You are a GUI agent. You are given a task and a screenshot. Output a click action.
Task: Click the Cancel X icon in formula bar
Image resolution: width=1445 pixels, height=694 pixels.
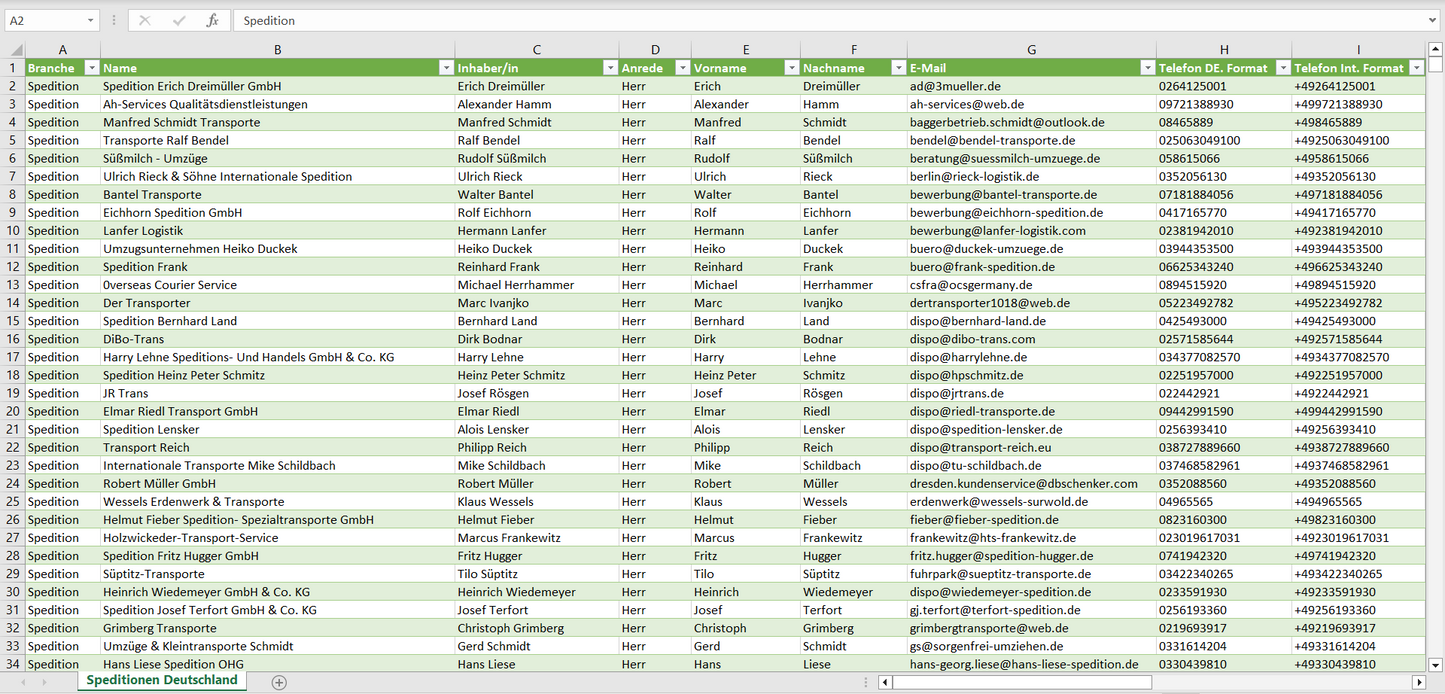pyautogui.click(x=145, y=20)
